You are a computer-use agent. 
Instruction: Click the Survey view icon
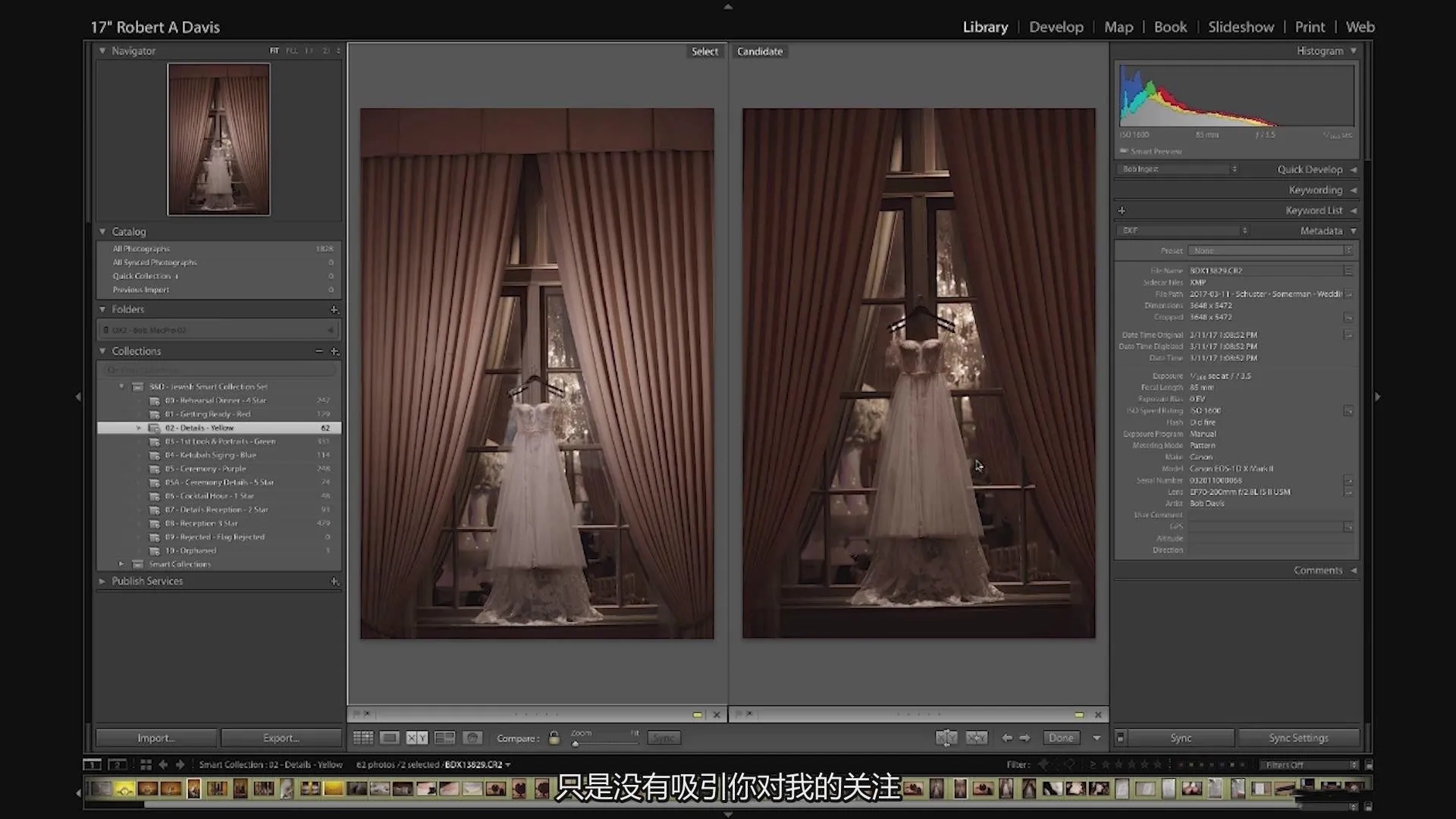click(445, 738)
